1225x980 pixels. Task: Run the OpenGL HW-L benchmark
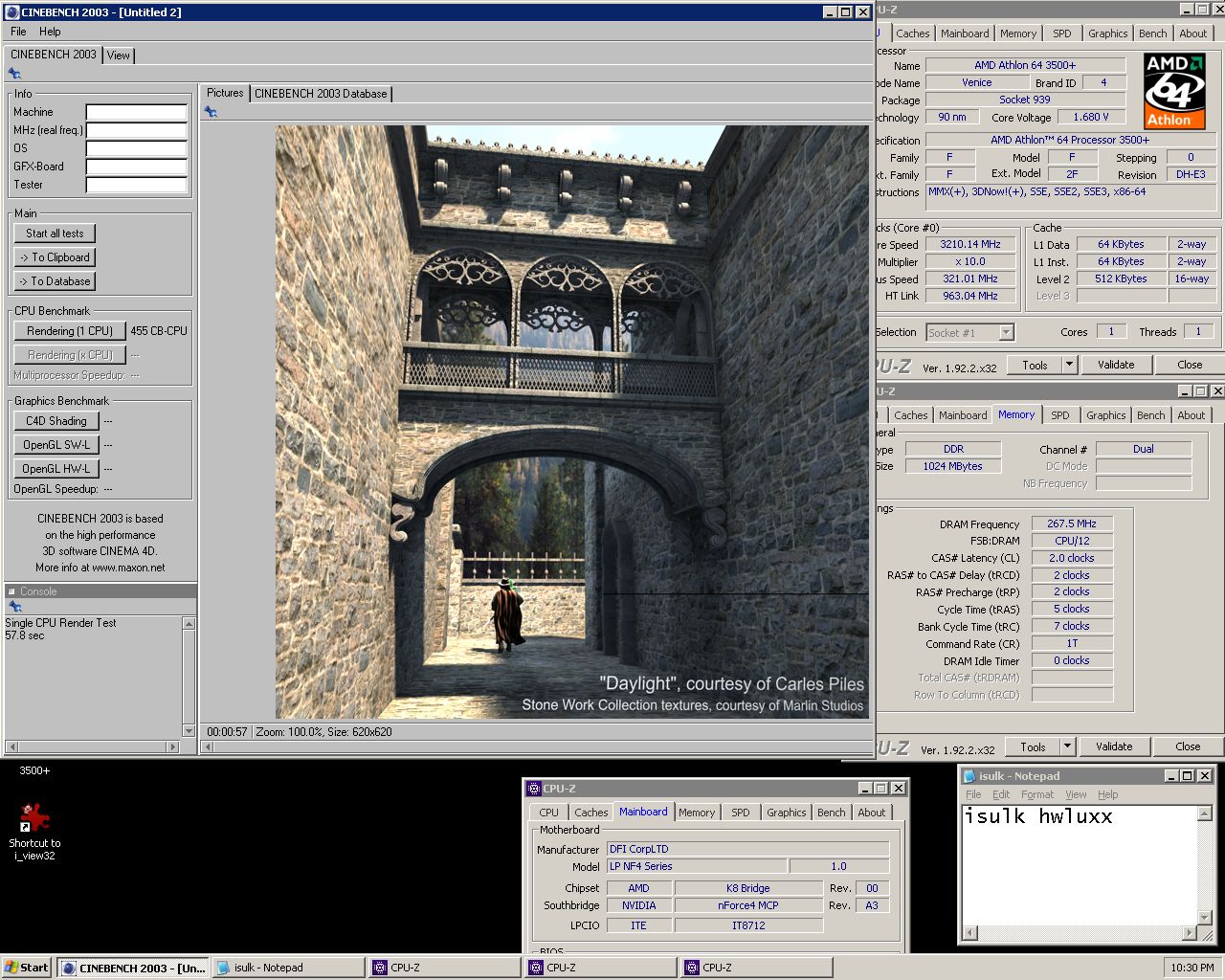tap(56, 469)
